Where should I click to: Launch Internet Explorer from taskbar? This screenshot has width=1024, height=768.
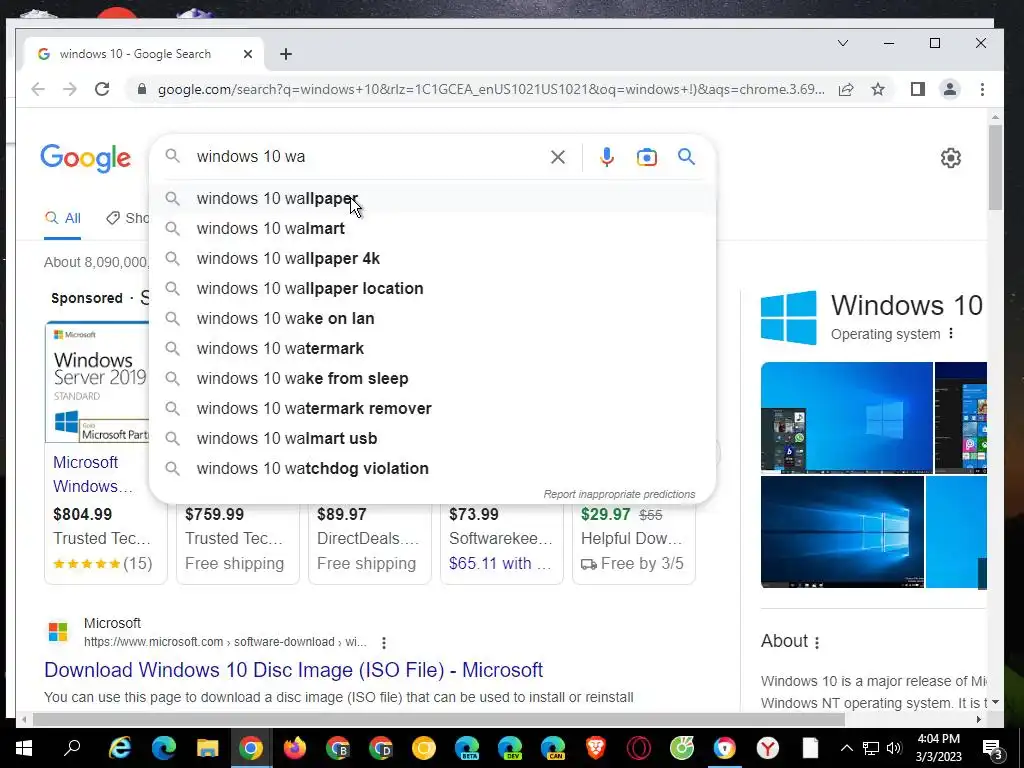click(120, 748)
